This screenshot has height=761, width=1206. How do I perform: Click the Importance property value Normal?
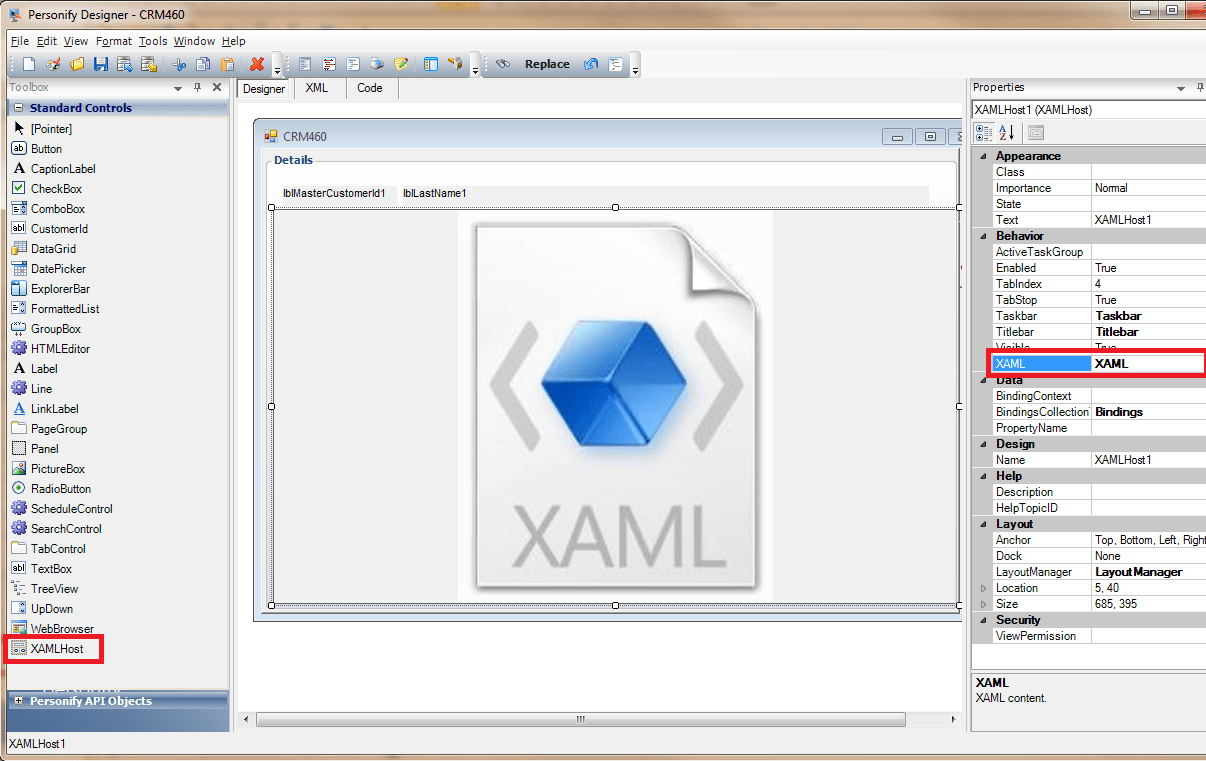(x=1148, y=188)
